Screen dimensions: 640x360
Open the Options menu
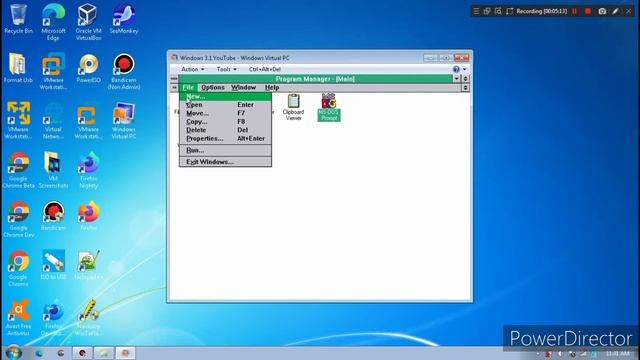click(x=213, y=87)
